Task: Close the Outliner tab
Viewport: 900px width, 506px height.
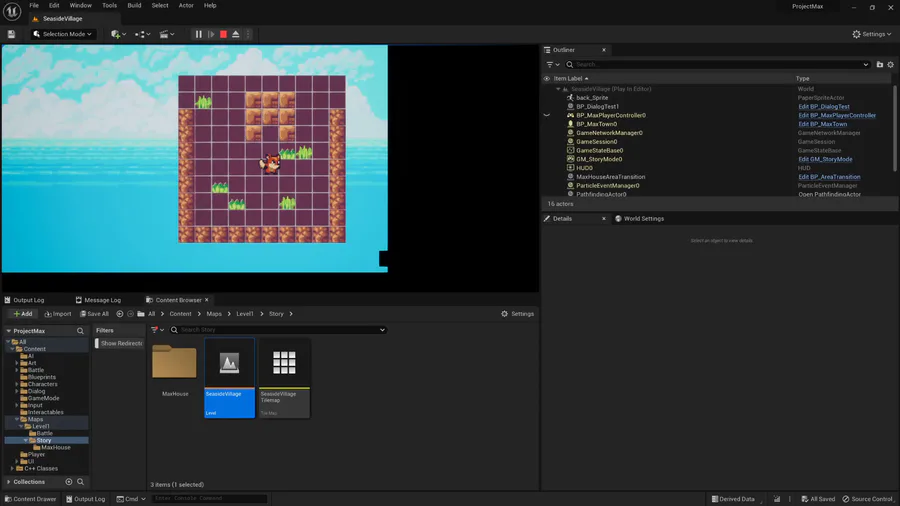Action: click(x=604, y=50)
